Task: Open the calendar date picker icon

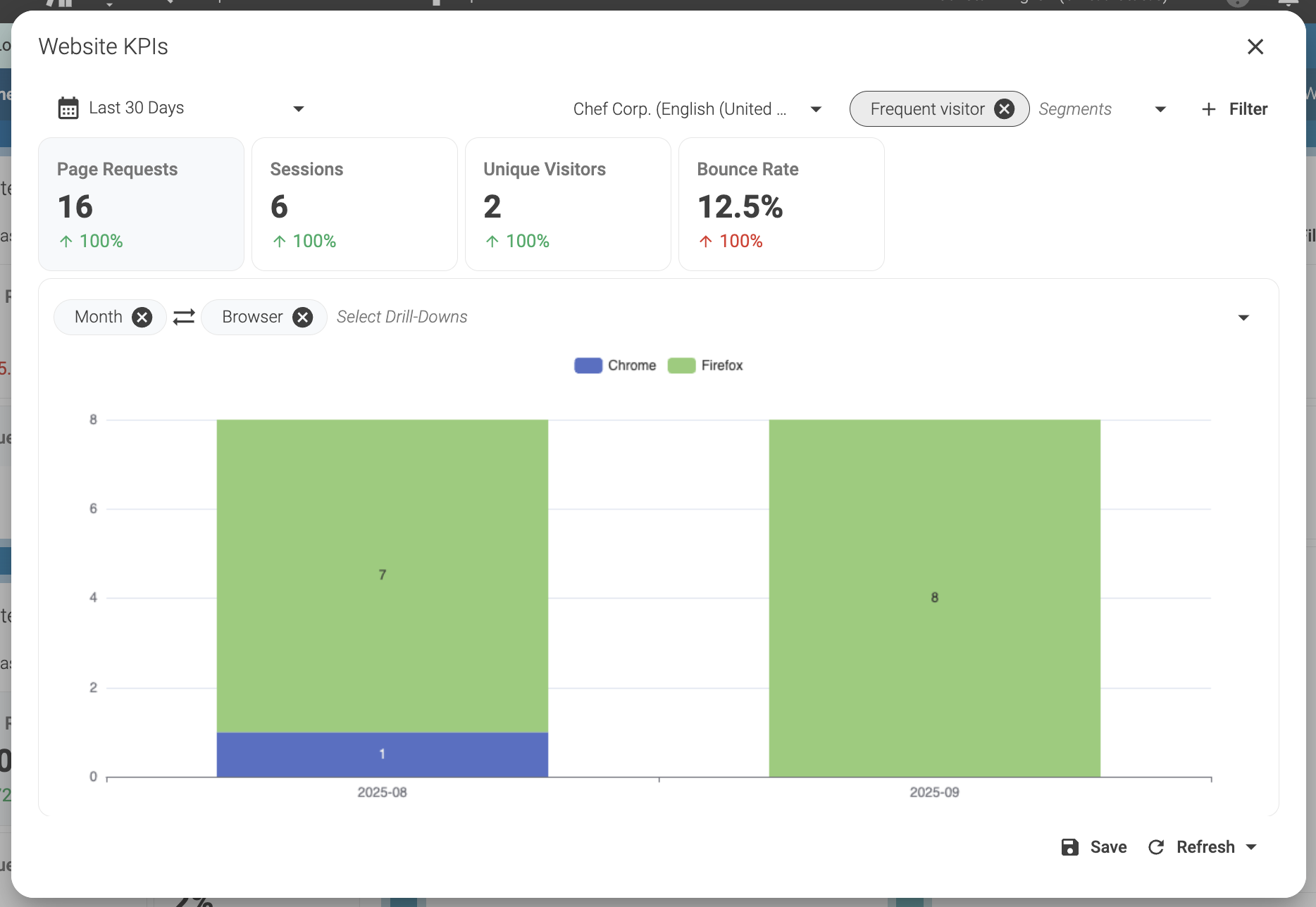Action: tap(68, 108)
